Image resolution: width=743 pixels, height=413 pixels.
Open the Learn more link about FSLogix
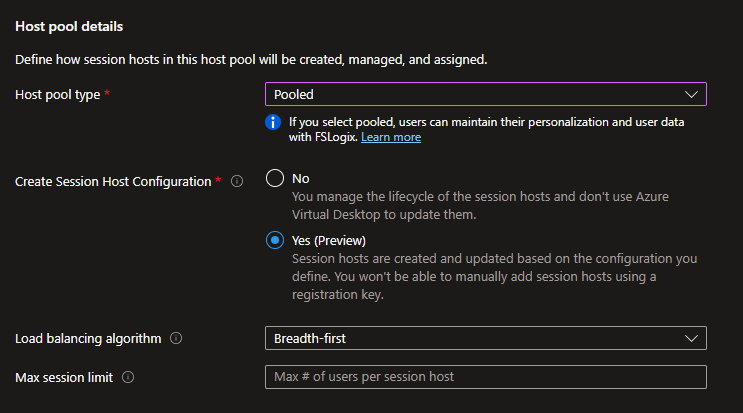tap(390, 137)
